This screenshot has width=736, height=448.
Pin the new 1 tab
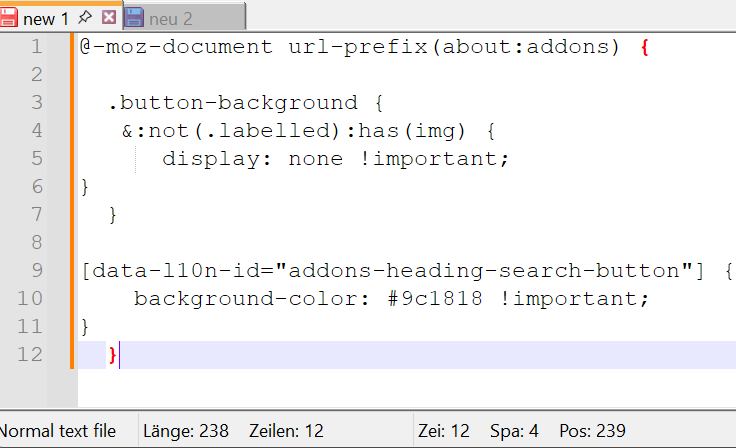point(86,18)
